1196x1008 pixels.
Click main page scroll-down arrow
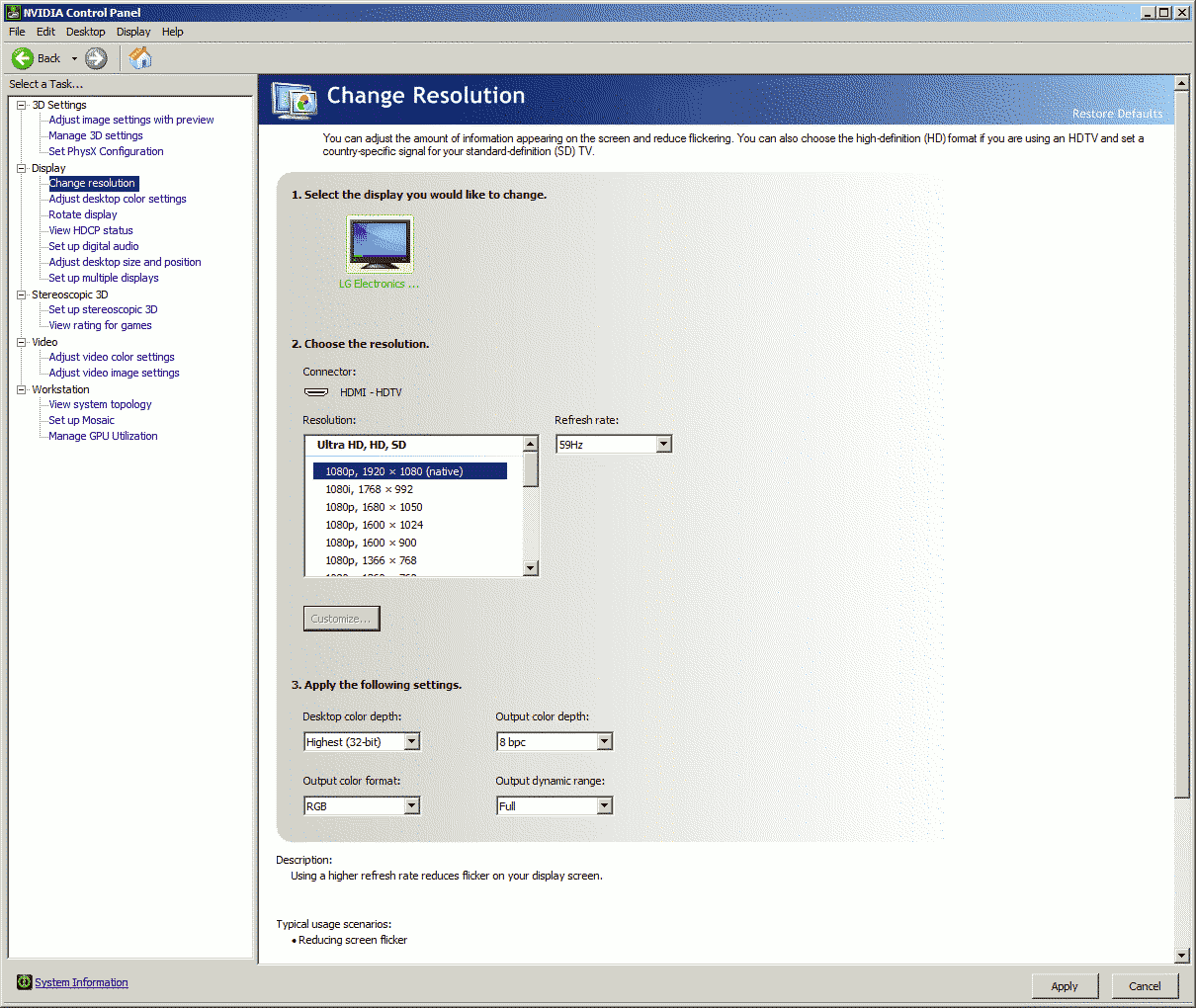pos(1182,956)
